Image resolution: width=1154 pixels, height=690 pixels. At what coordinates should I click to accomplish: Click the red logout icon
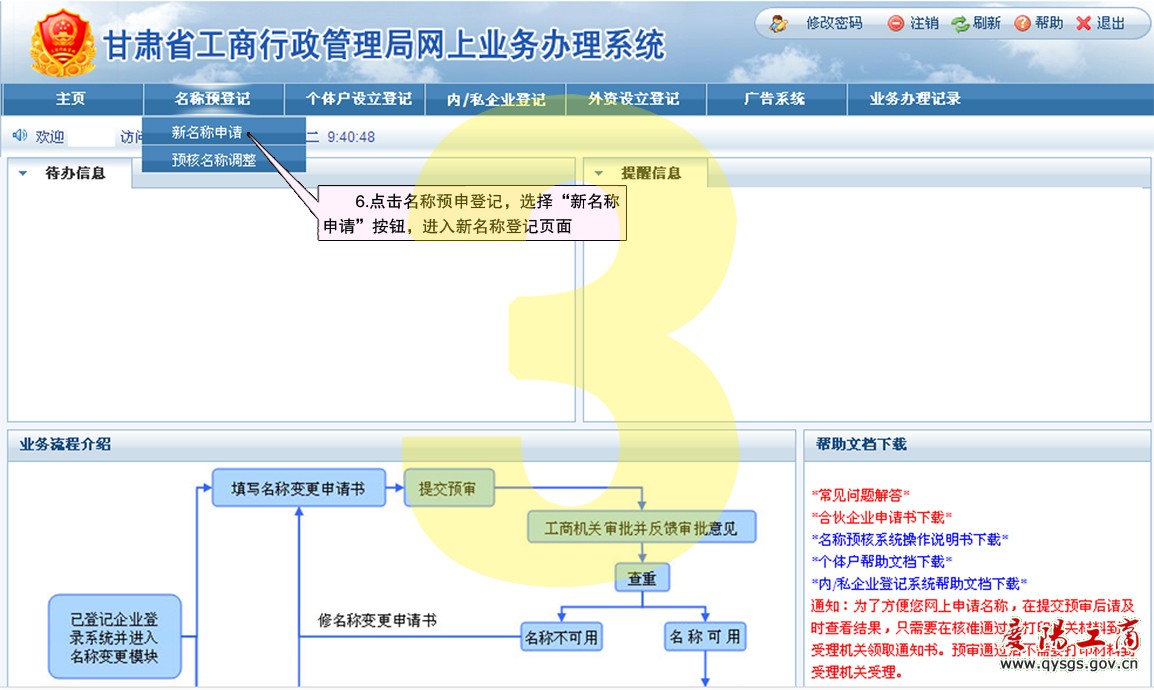click(x=896, y=23)
